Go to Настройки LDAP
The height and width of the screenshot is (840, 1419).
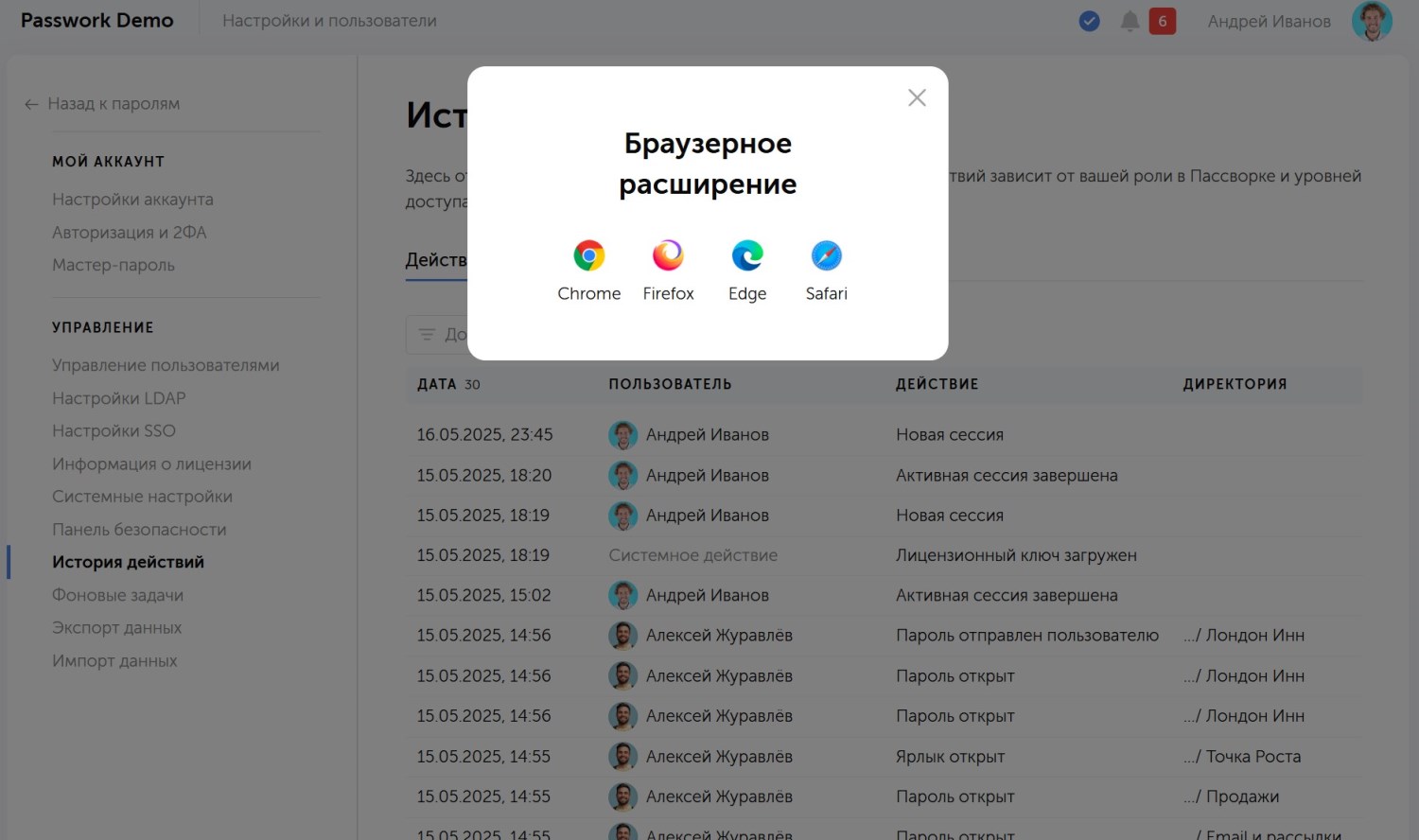pos(118,398)
